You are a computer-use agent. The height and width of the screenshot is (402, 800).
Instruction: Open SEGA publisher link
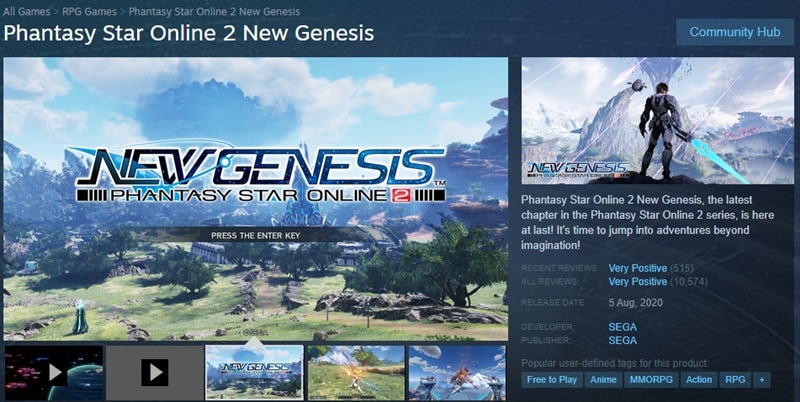(x=622, y=340)
